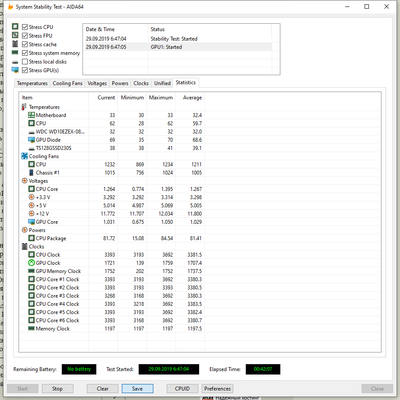Click the Status column header in log

click(x=210, y=29)
